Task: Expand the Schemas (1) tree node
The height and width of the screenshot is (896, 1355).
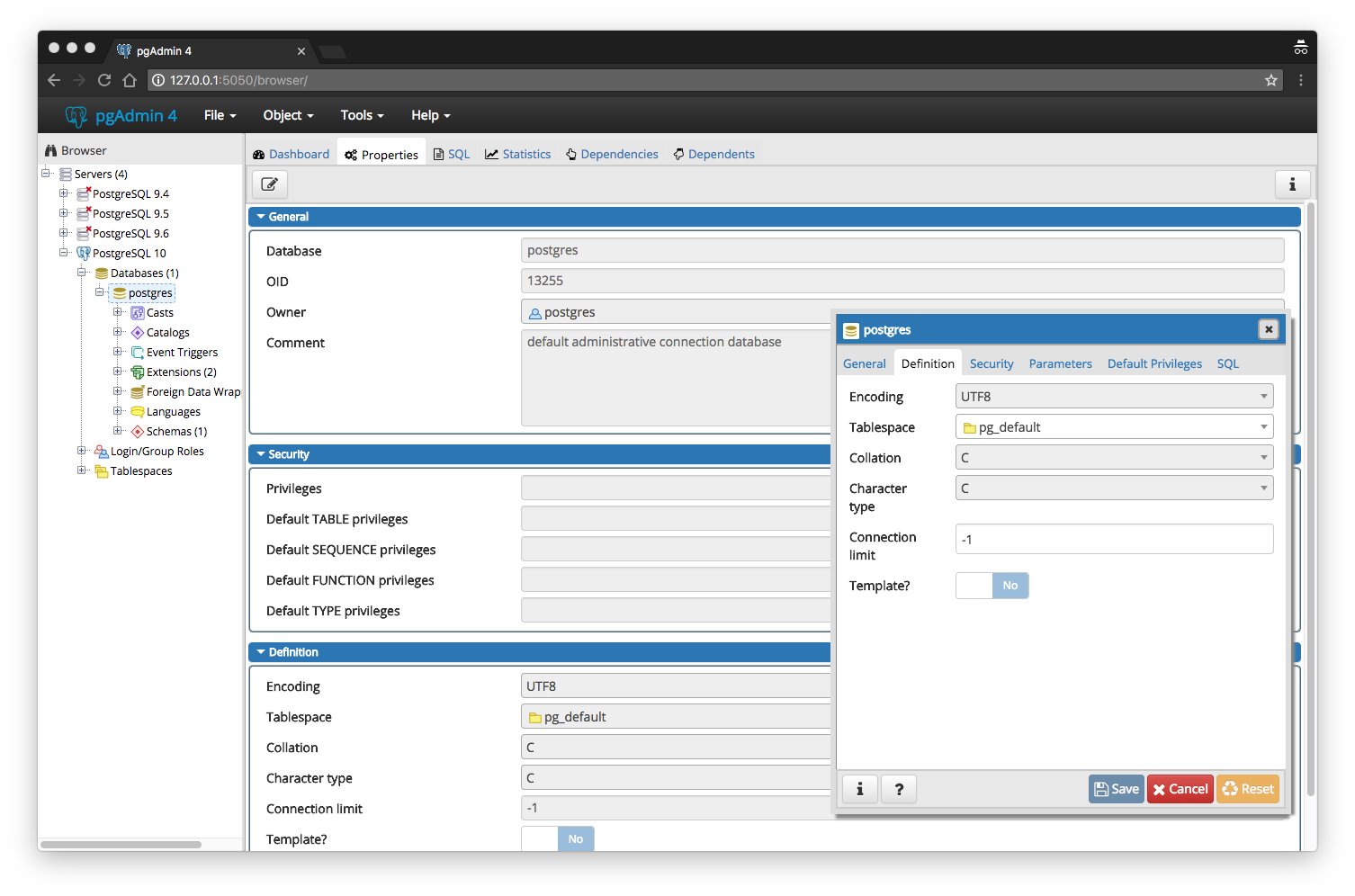Action: pyautogui.click(x=118, y=431)
